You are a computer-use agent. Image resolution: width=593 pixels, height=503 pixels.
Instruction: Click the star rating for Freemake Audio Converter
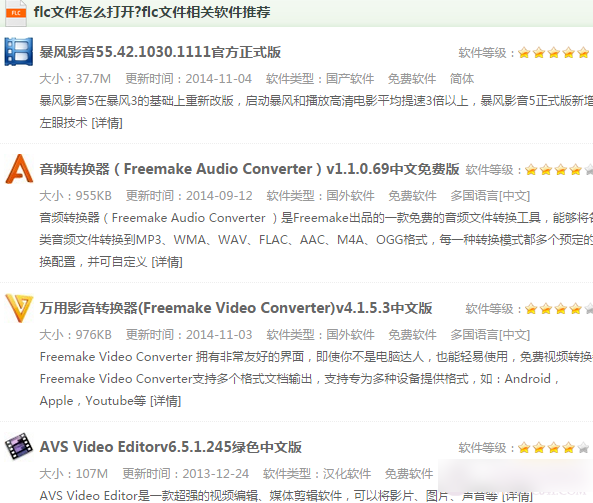(559, 169)
